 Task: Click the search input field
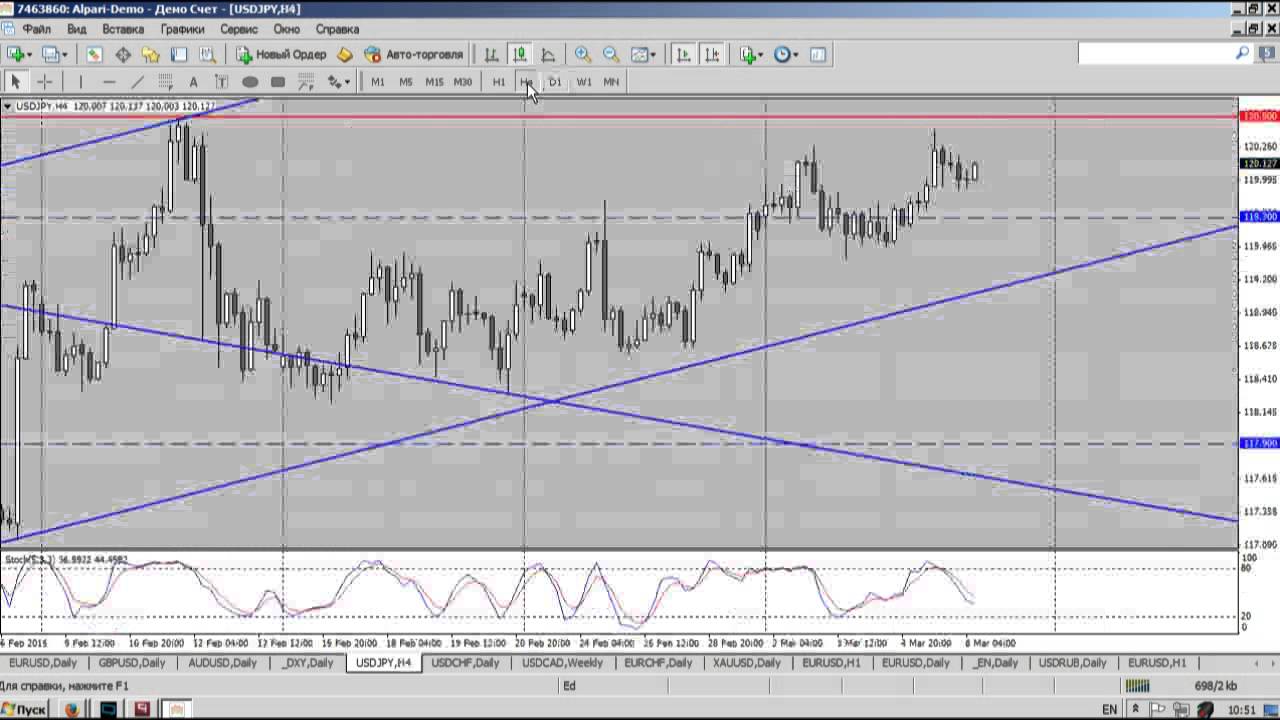point(1156,54)
